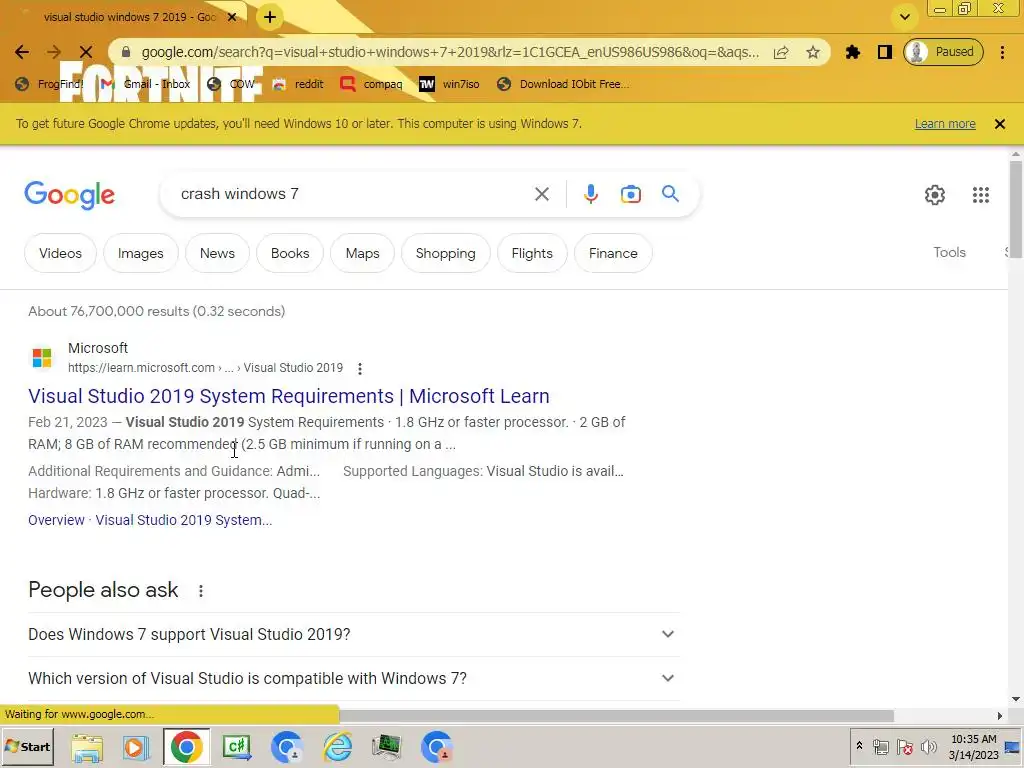Switch to the Books filter
Image resolution: width=1024 pixels, height=768 pixels.
(x=290, y=253)
